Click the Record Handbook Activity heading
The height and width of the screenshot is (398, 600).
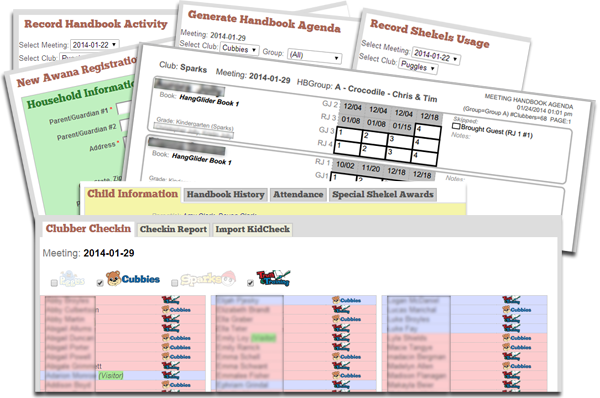click(96, 24)
